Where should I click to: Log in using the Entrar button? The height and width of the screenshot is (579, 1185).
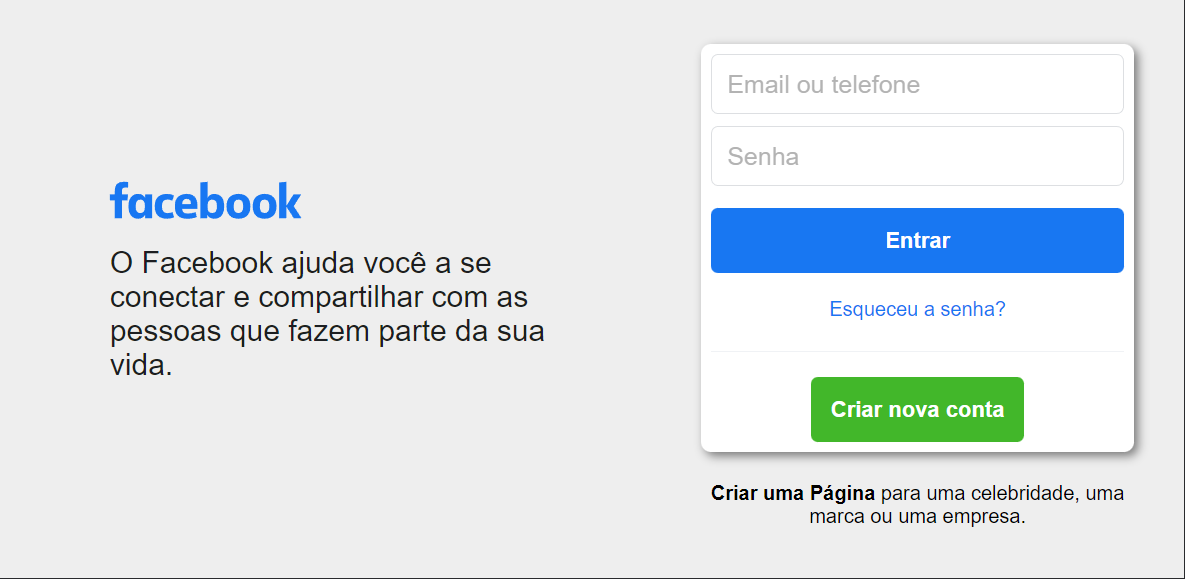click(x=917, y=240)
